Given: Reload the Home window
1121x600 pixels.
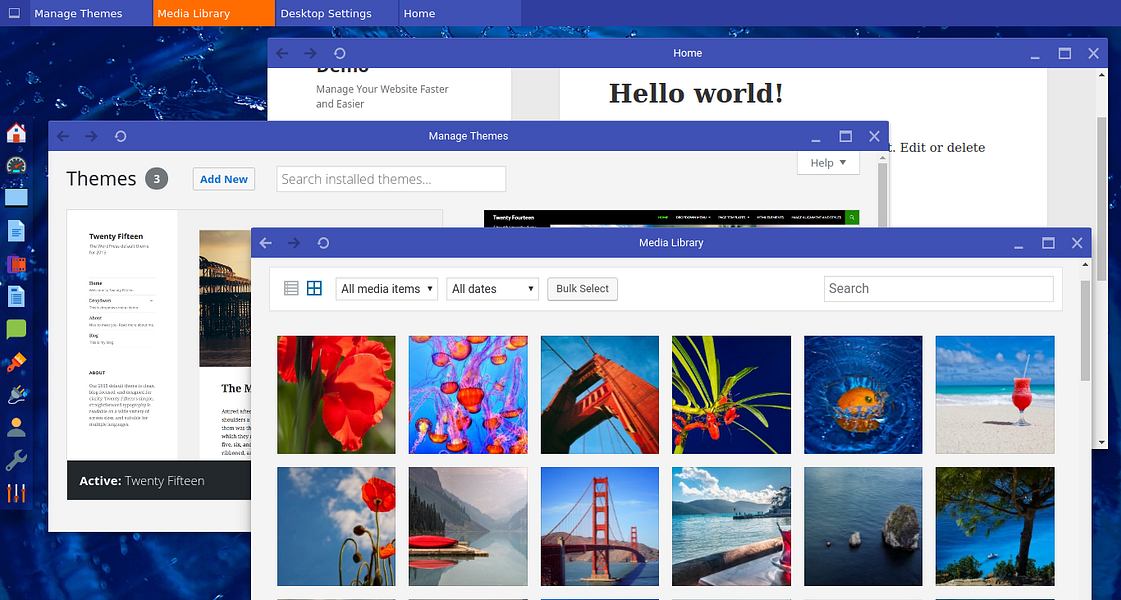Looking at the screenshot, I should click(x=340, y=54).
